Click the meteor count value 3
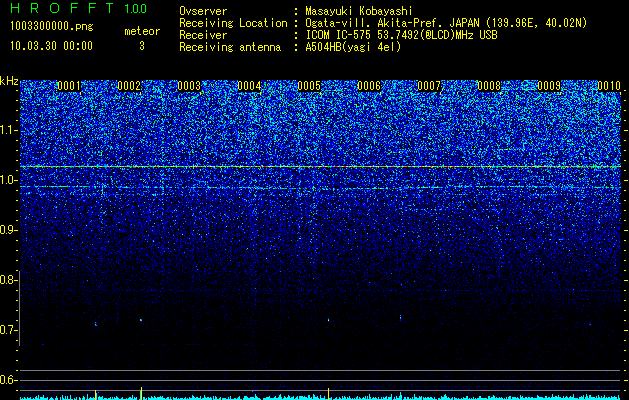This screenshot has height=400, width=629. [x=142, y=46]
